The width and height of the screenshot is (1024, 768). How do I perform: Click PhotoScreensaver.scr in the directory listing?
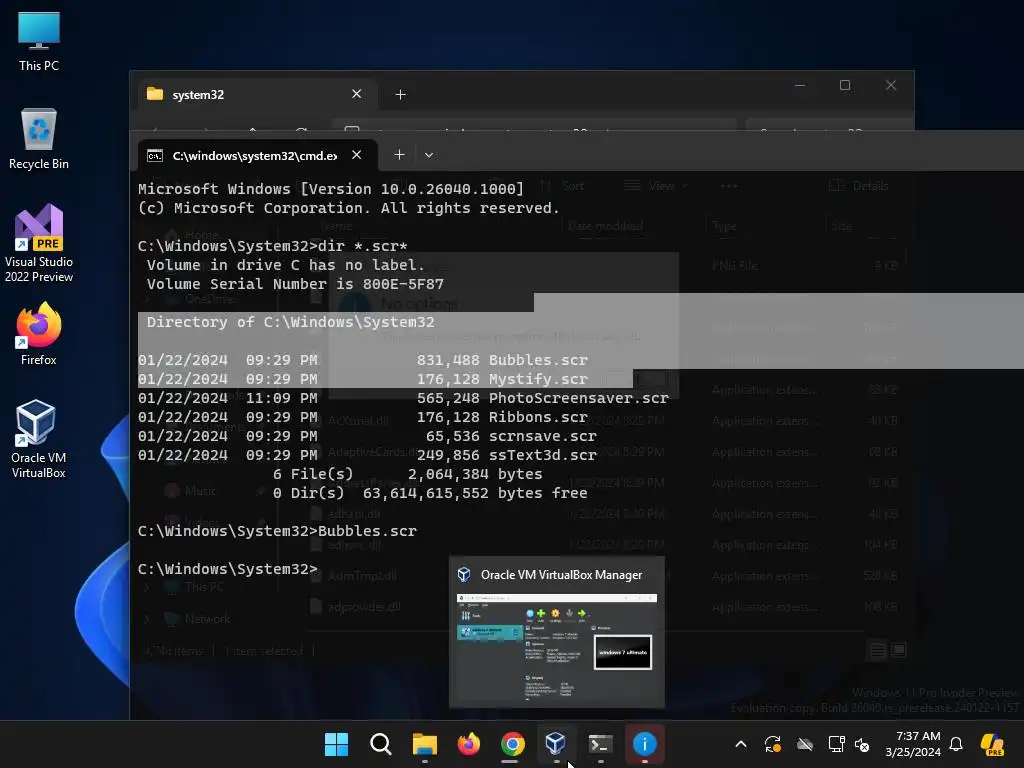[x=579, y=398]
